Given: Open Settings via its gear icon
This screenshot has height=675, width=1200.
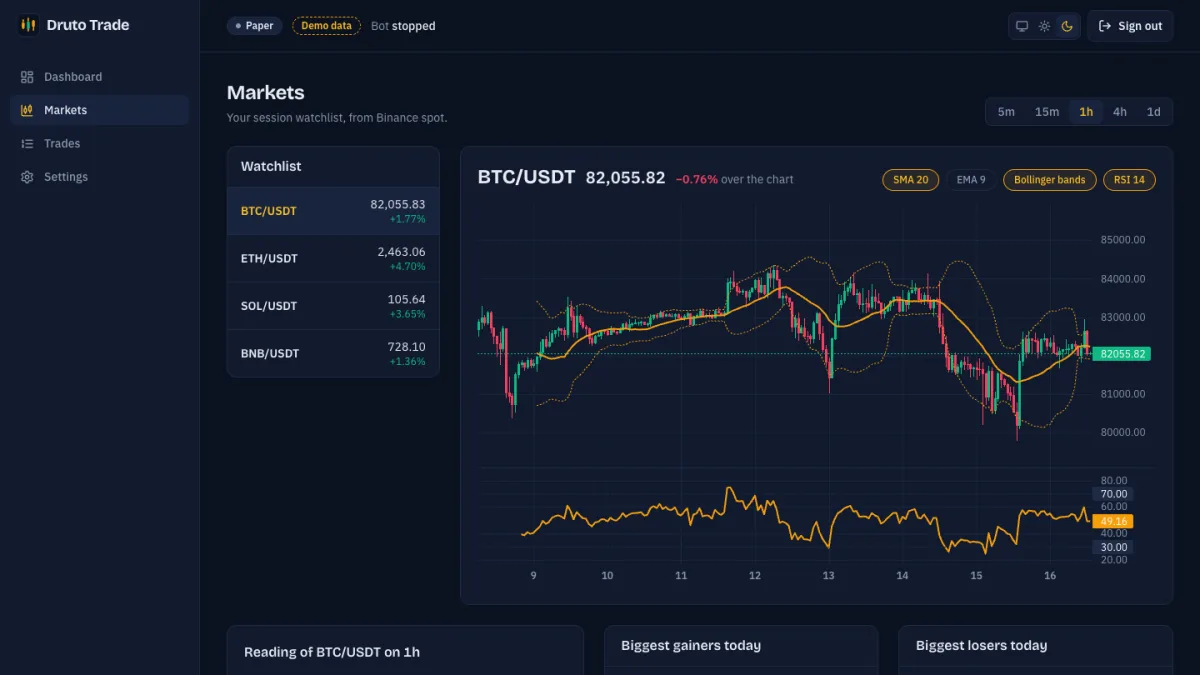Looking at the screenshot, I should click(27, 177).
